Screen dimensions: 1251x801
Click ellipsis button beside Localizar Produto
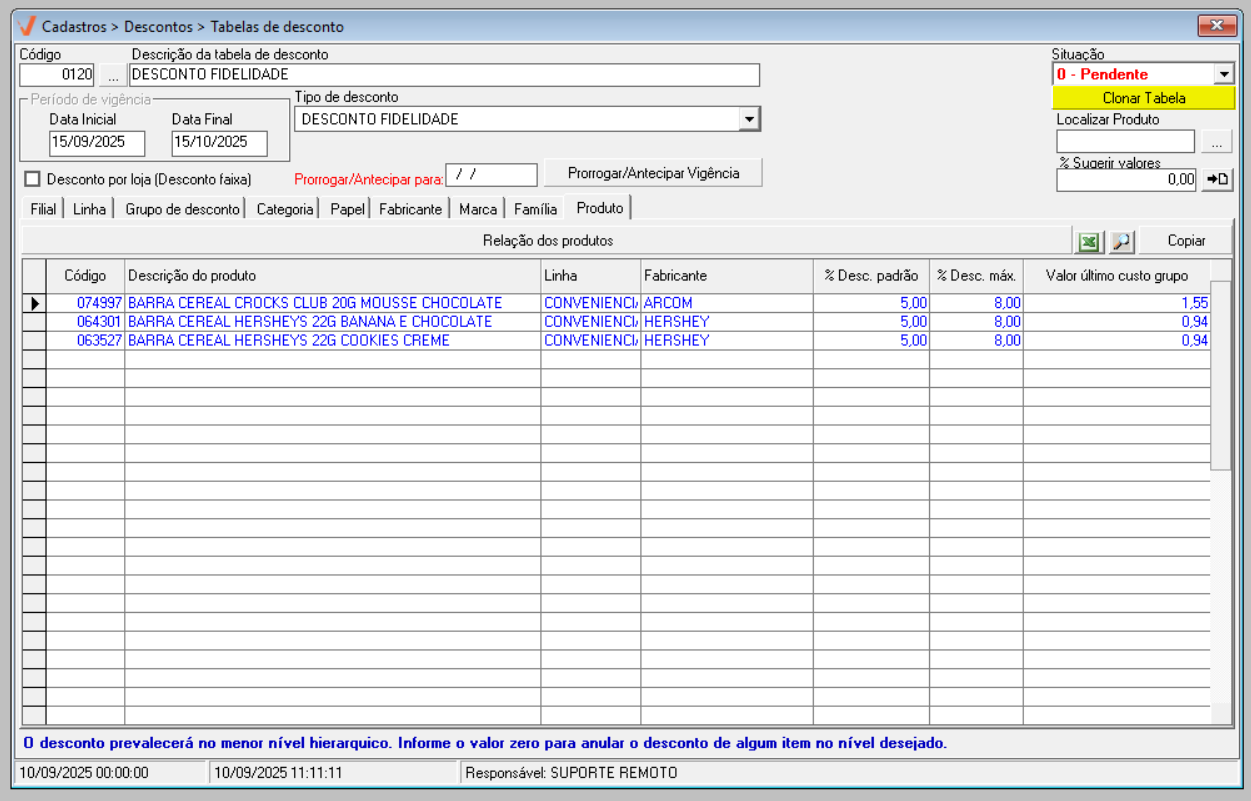tap(1216, 142)
